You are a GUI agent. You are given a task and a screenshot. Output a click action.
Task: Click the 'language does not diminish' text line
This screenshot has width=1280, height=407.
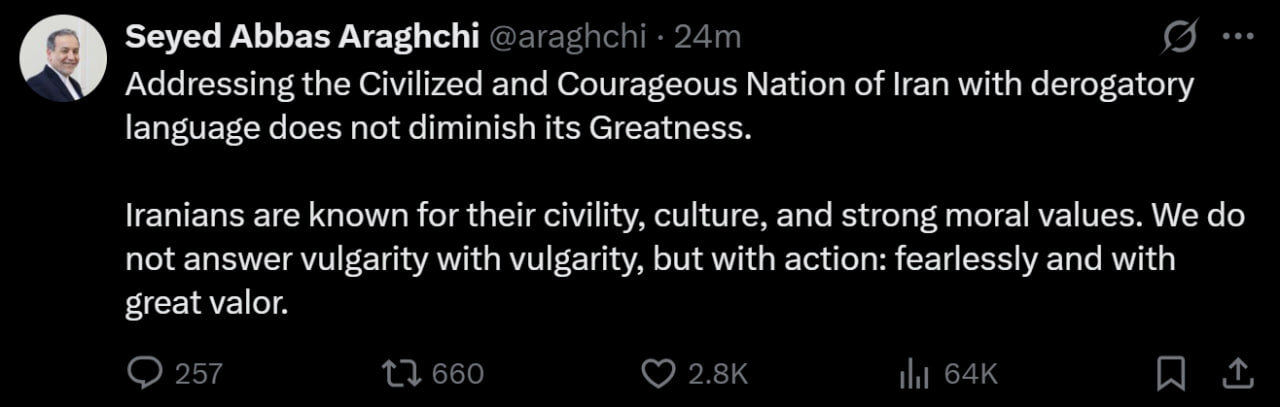[x=437, y=129]
